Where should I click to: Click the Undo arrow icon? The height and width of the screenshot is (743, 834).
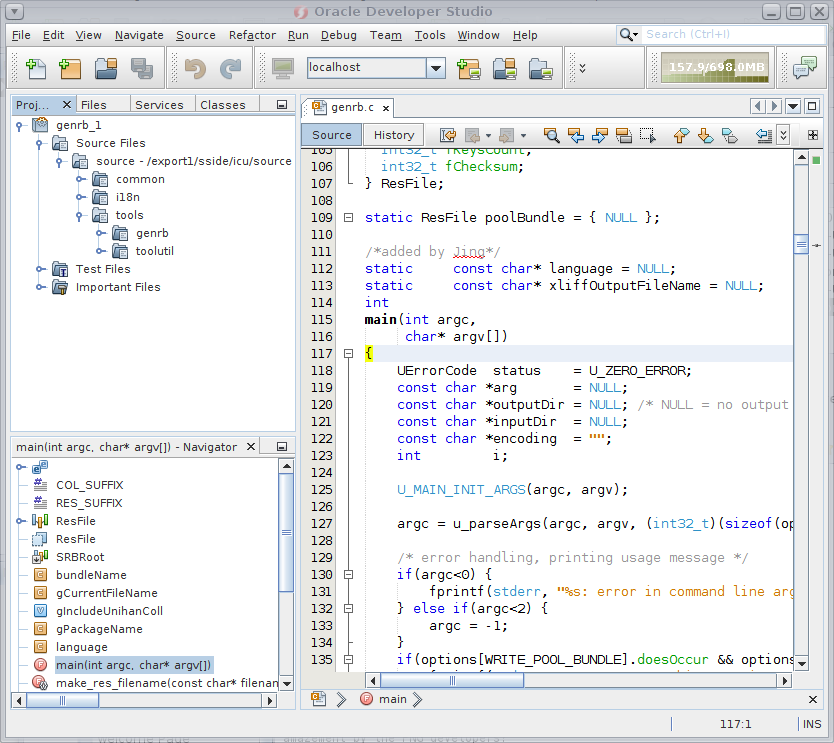click(x=195, y=69)
